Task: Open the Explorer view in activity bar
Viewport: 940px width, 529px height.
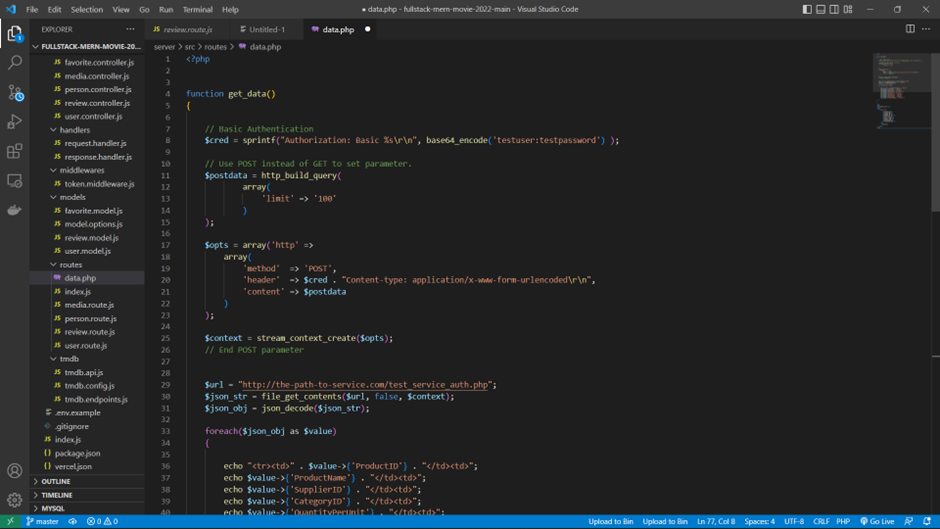Action: point(14,33)
